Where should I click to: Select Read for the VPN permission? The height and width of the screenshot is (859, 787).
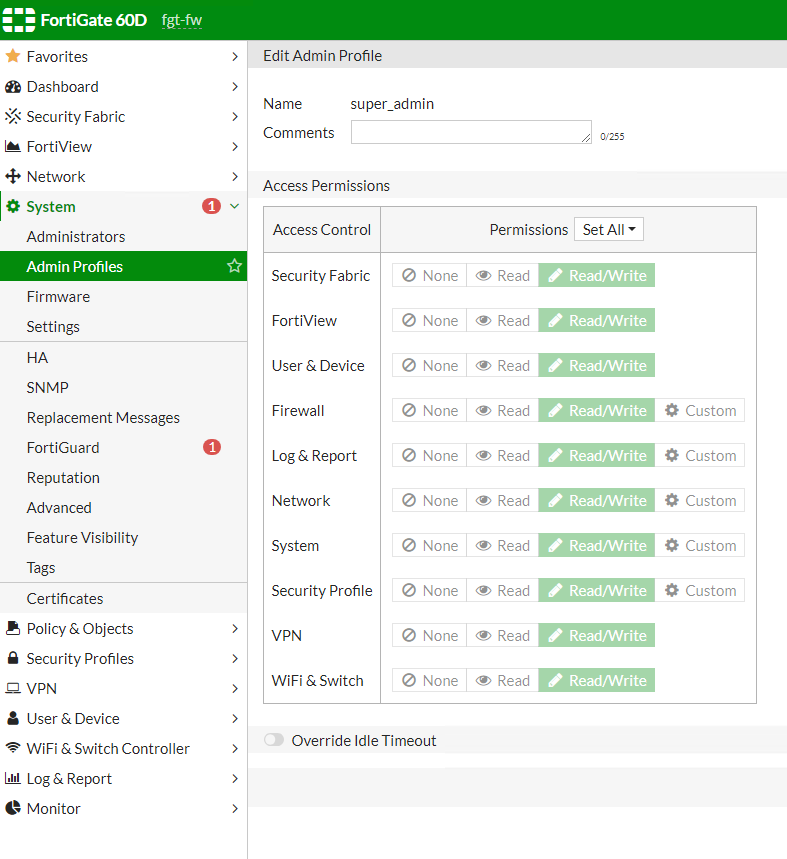tap(502, 636)
